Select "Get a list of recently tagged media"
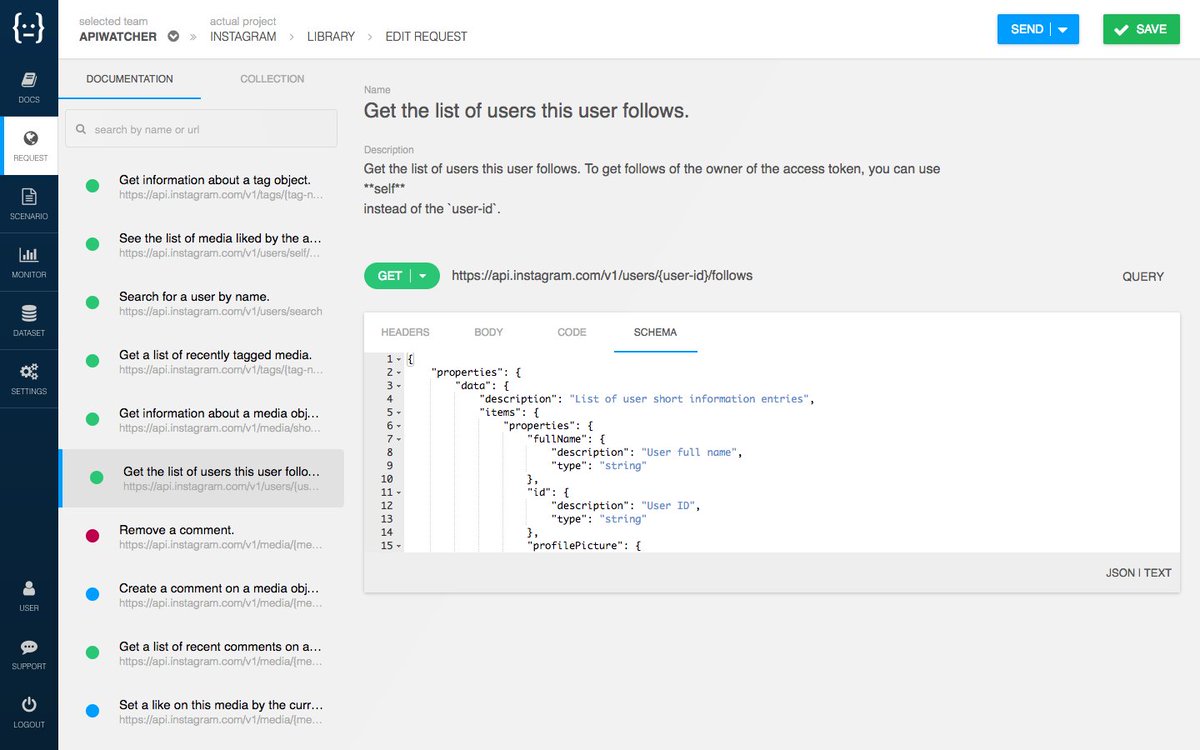The width and height of the screenshot is (1200, 750). point(201,361)
